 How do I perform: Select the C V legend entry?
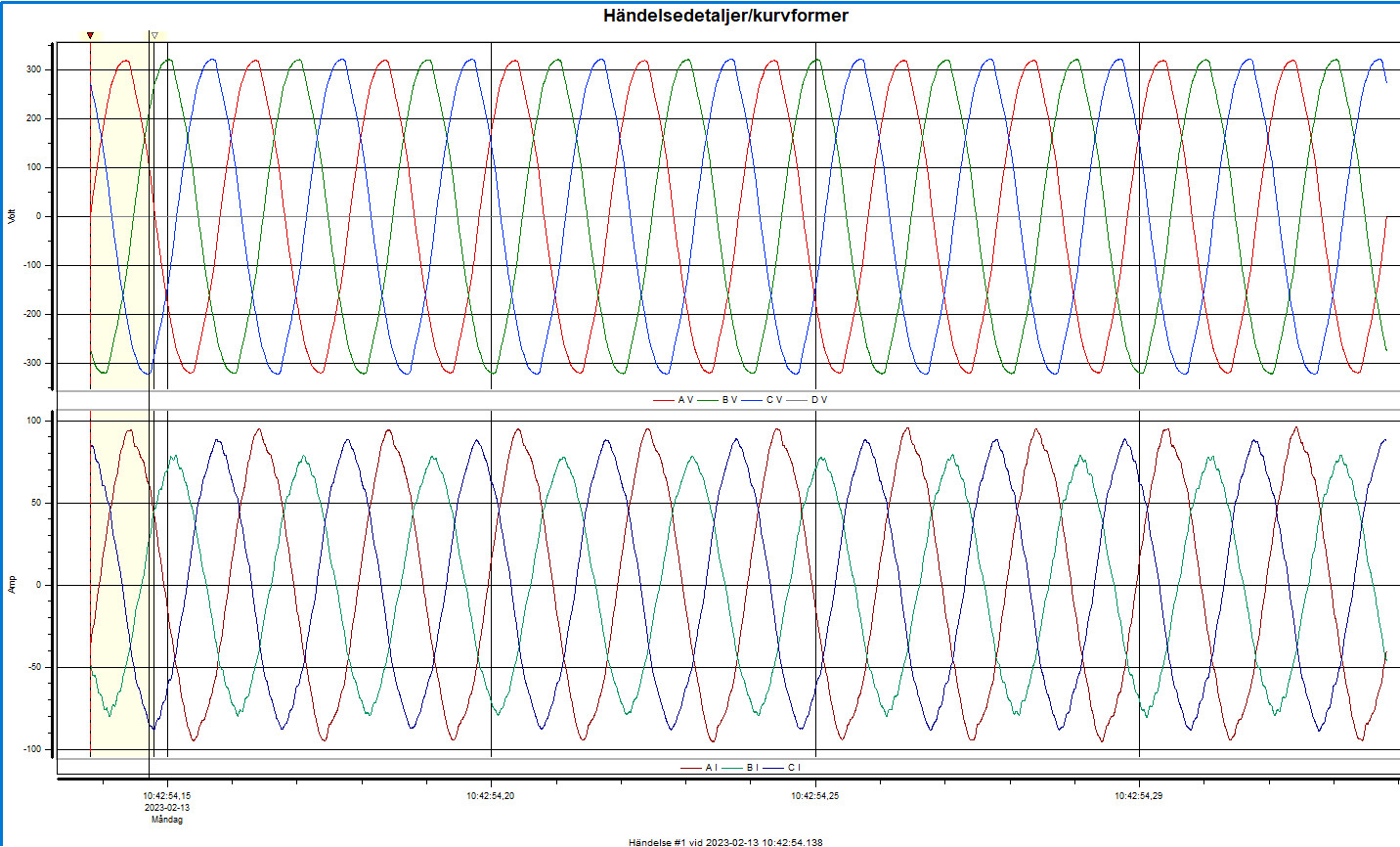tap(774, 400)
